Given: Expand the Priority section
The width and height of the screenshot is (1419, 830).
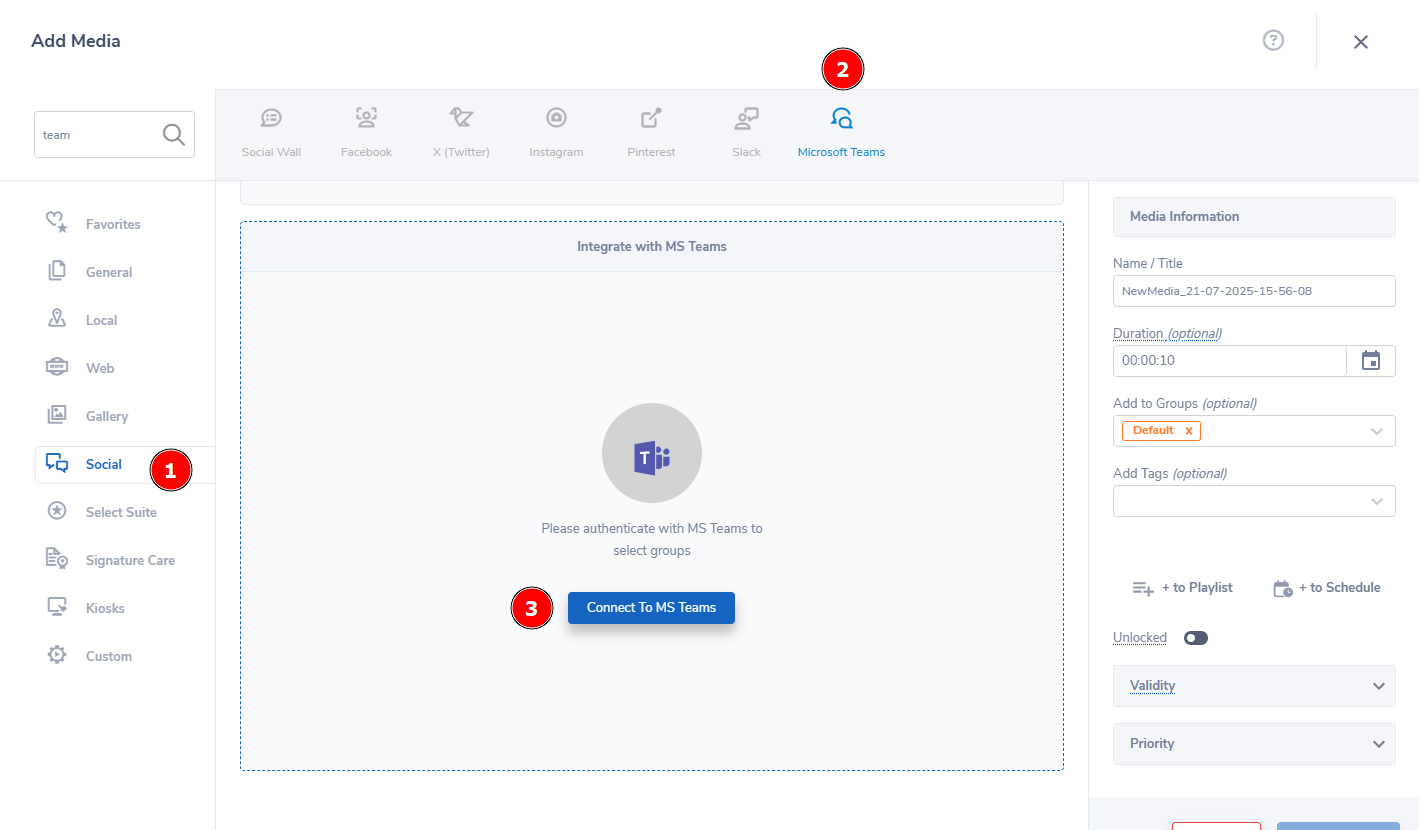Looking at the screenshot, I should 1254,744.
